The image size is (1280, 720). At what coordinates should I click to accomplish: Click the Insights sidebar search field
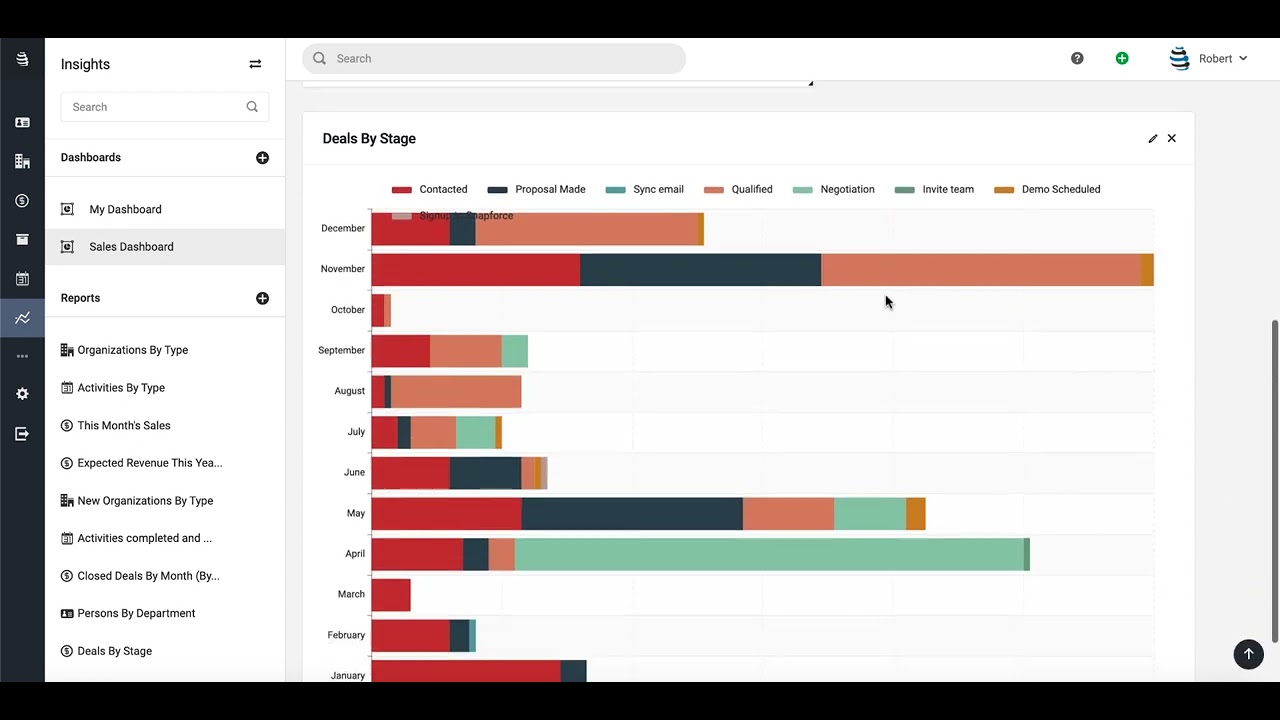165,107
